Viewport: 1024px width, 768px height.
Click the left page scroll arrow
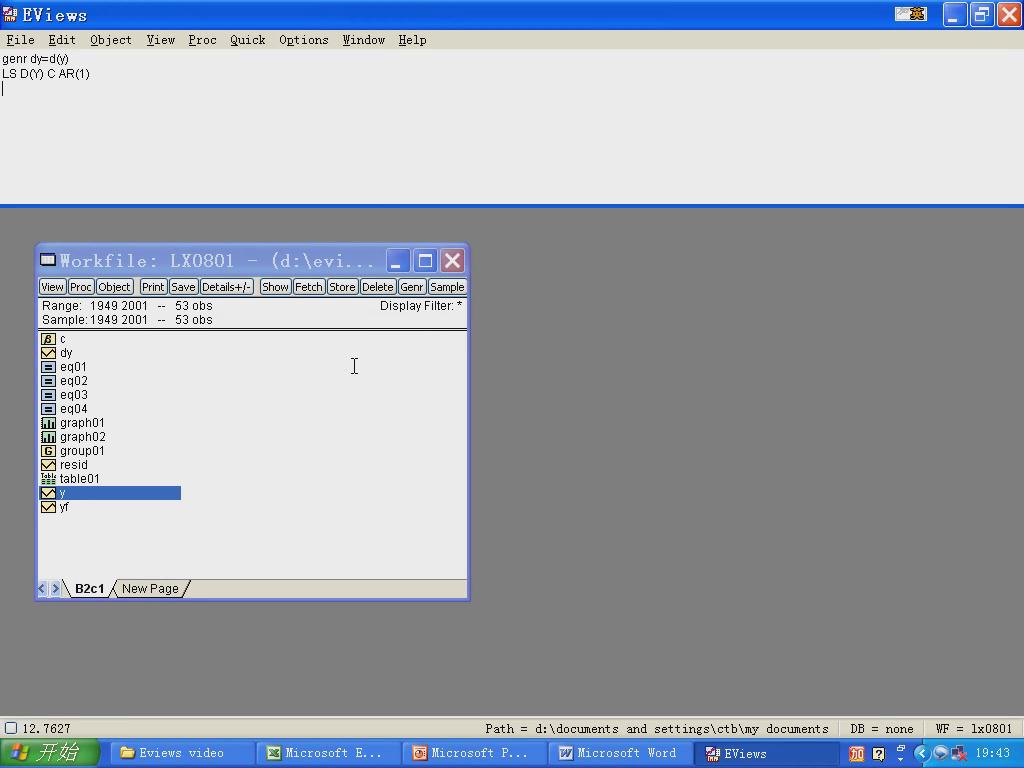[x=42, y=588]
